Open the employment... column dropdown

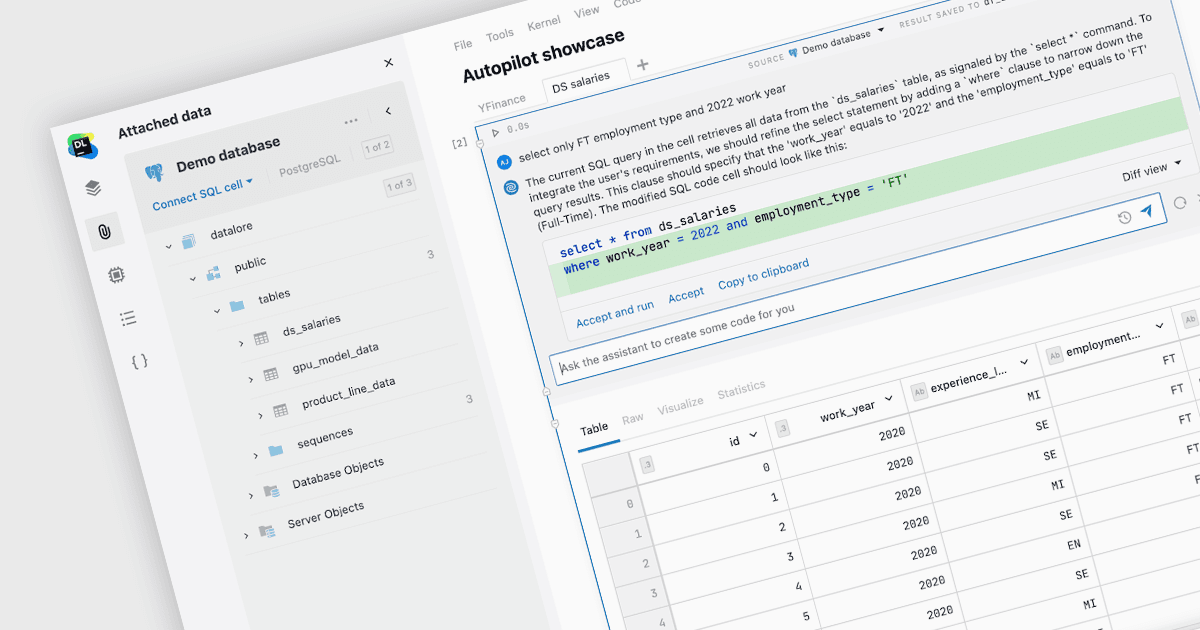[1159, 326]
